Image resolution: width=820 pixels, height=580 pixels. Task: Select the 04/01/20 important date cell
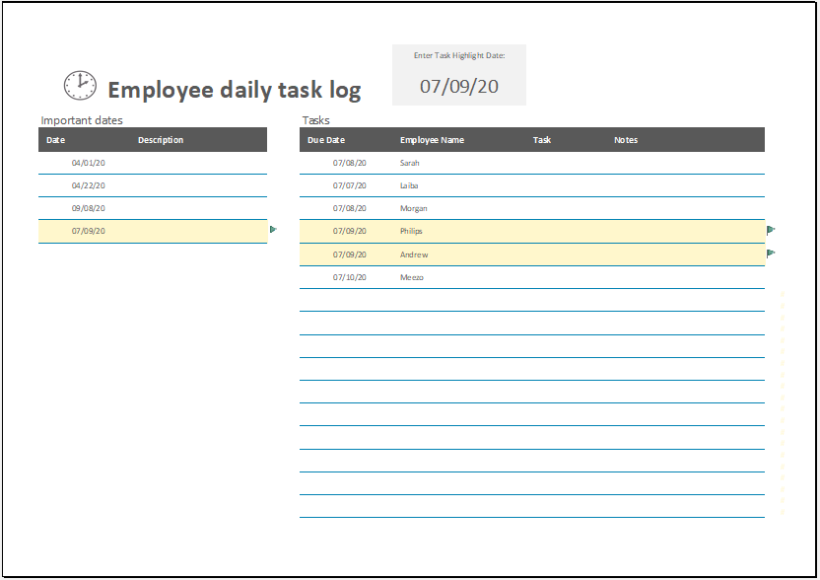coord(88,163)
